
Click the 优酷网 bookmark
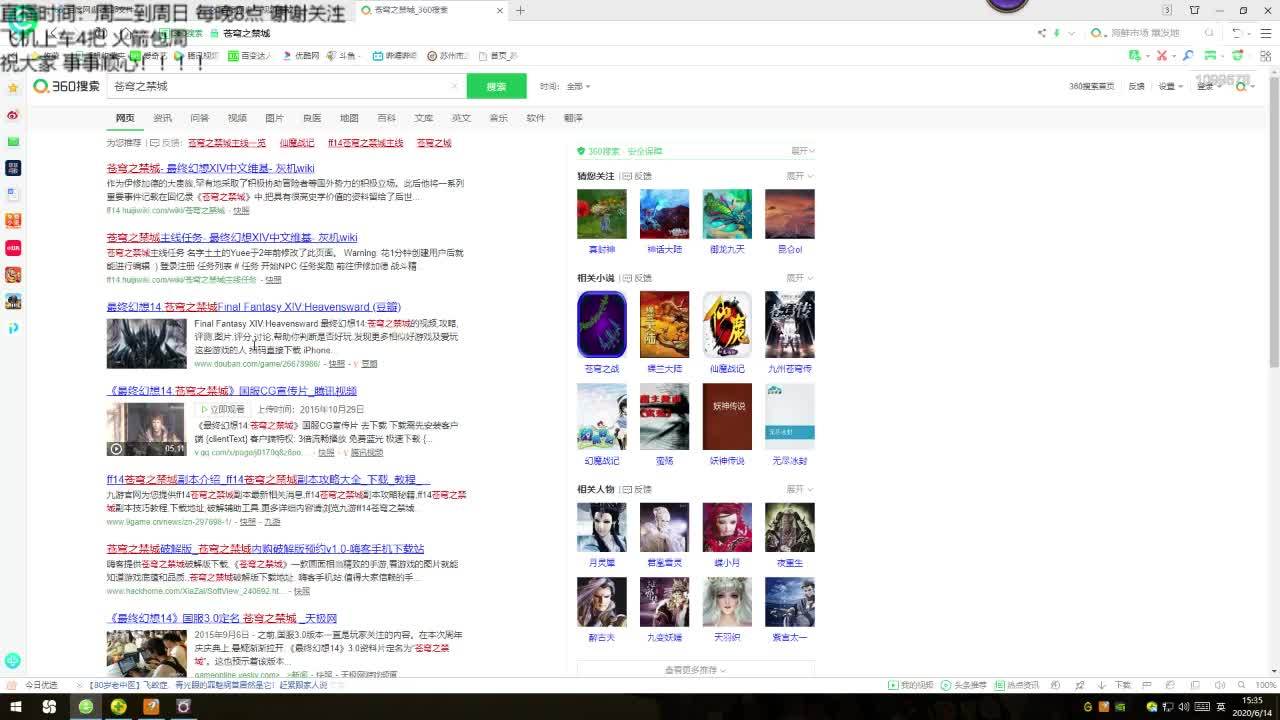[301, 56]
